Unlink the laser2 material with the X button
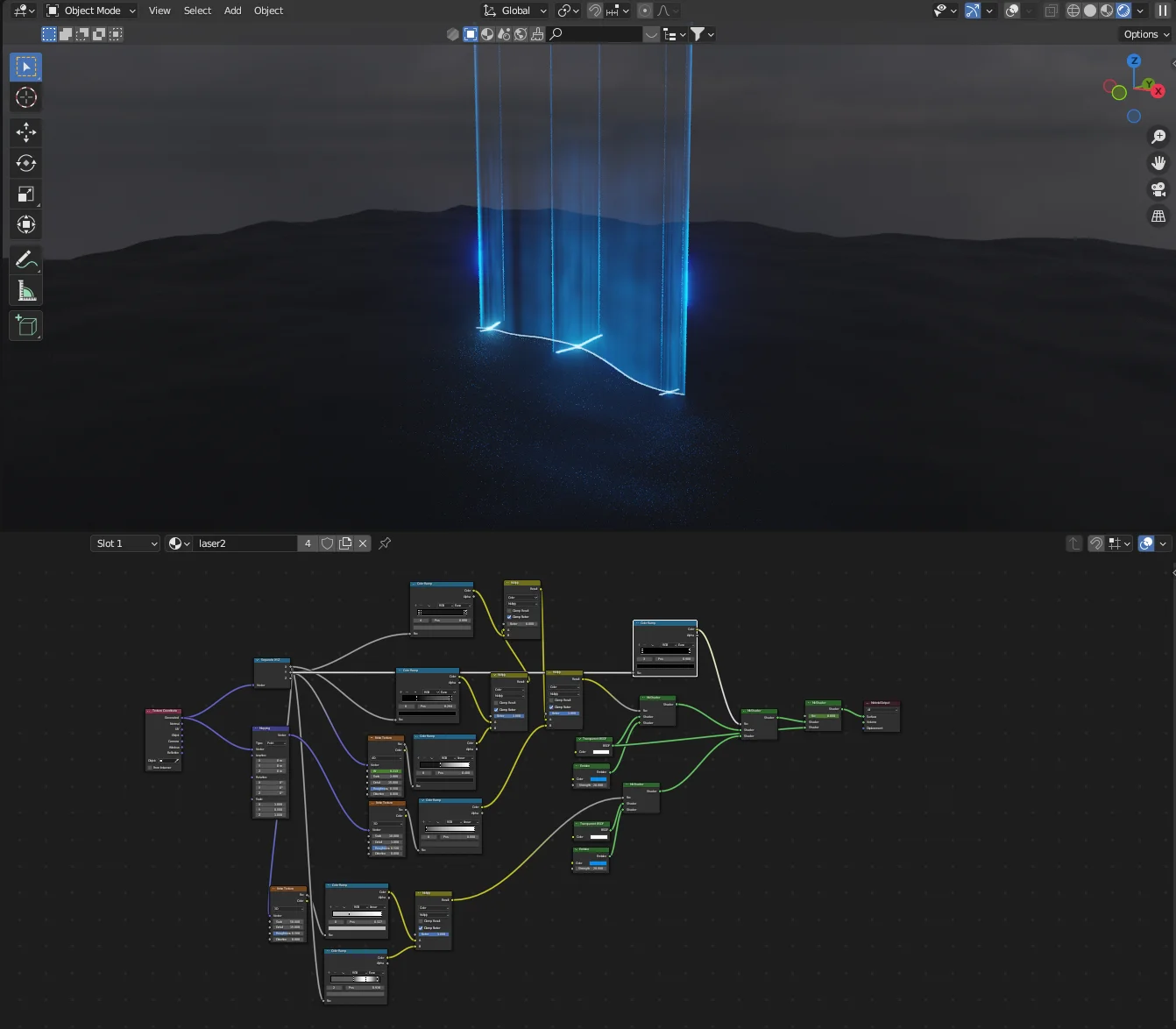The image size is (1176, 1029). click(x=363, y=543)
